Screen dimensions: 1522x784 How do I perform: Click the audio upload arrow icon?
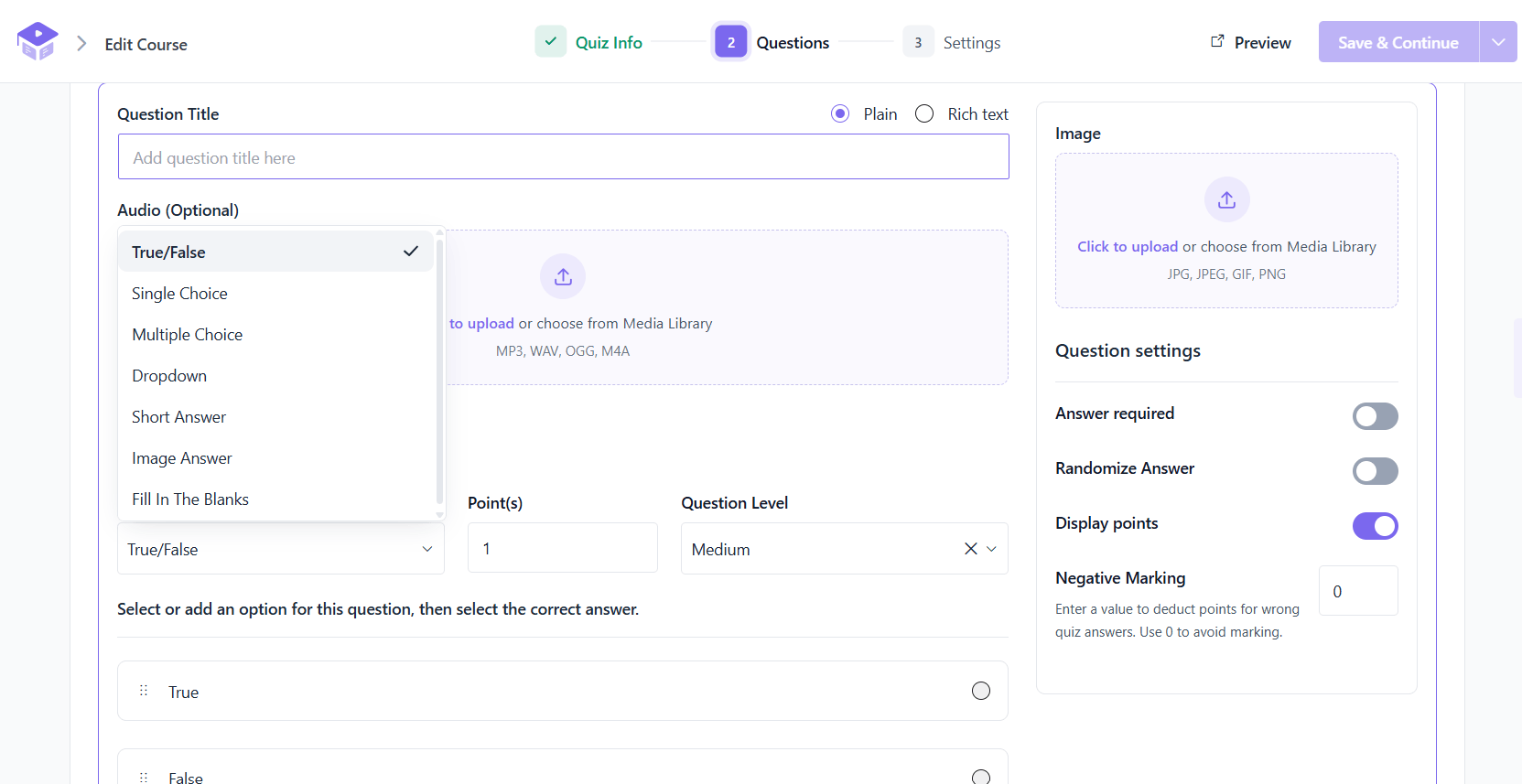pyautogui.click(x=563, y=276)
